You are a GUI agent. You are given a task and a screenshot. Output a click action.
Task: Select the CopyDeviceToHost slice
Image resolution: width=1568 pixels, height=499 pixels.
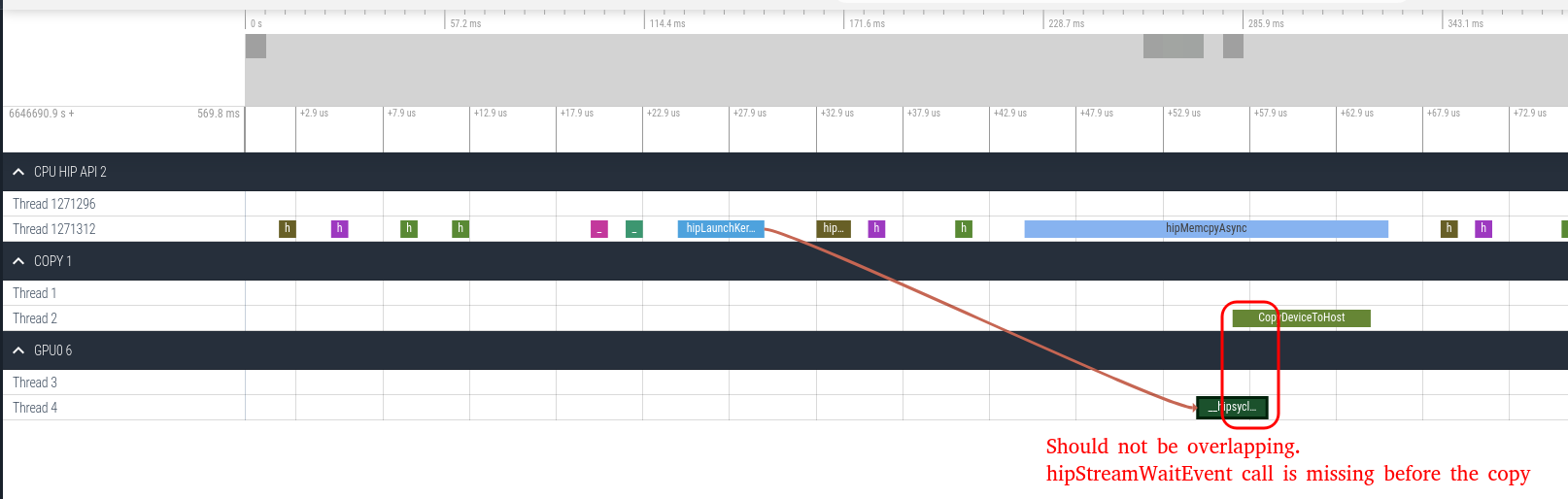[1301, 318]
